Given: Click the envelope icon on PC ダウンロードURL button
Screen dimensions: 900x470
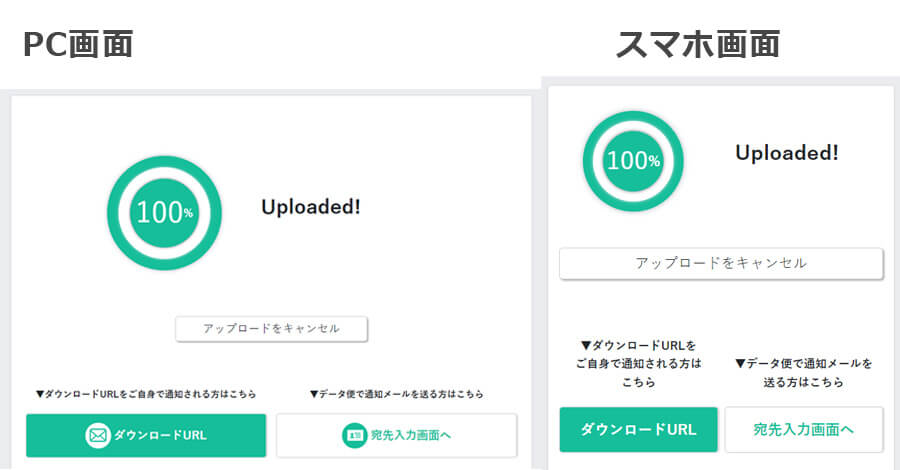Looking at the screenshot, I should [98, 436].
